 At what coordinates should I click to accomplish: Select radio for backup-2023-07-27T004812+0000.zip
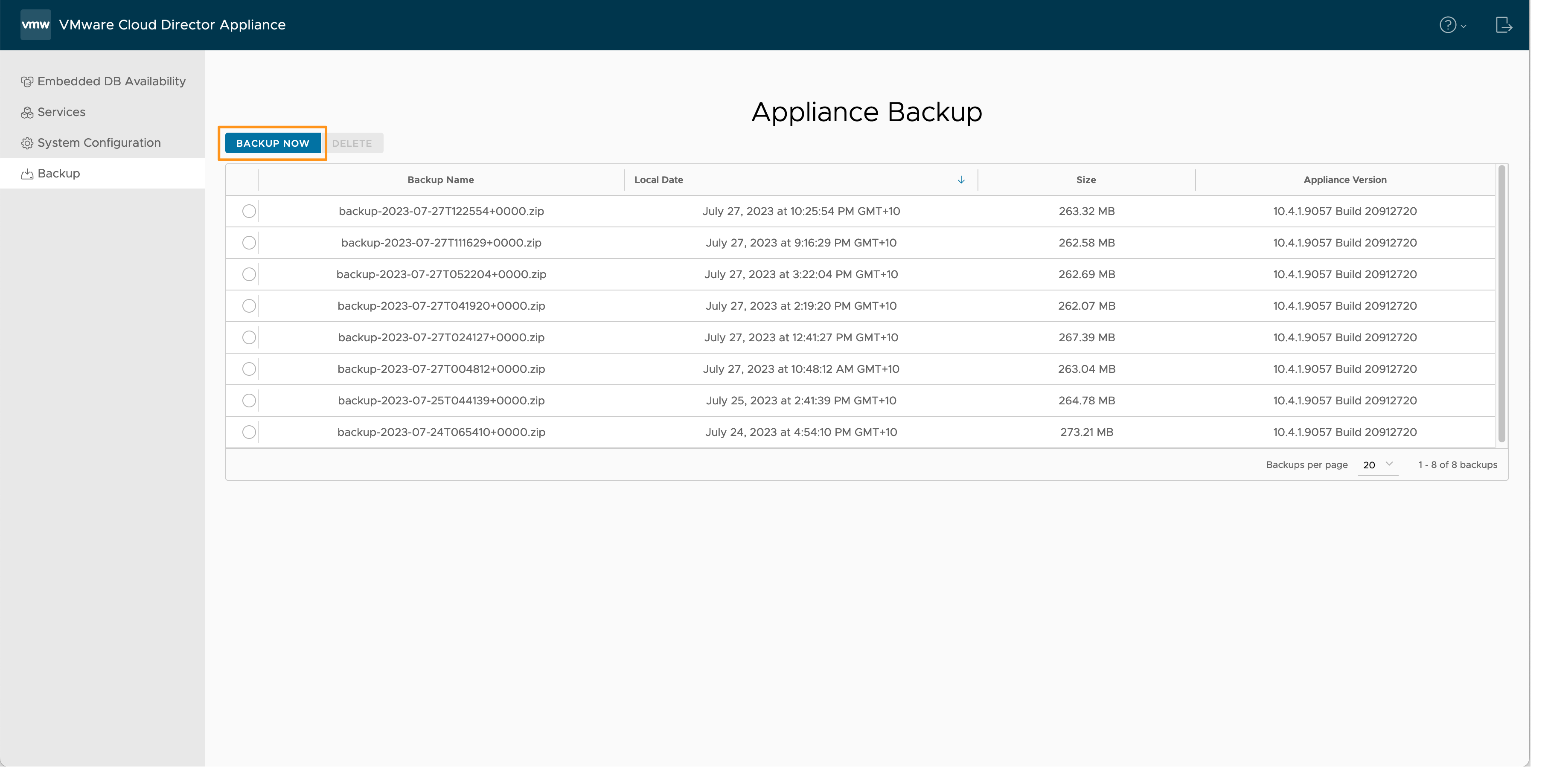pyautogui.click(x=249, y=369)
